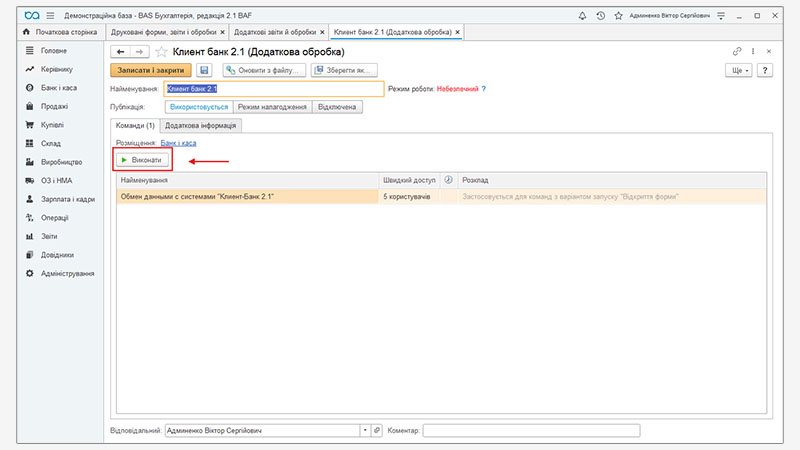The width and height of the screenshot is (800, 450).
Task: Click the Виконати button
Action: pyautogui.click(x=142, y=160)
